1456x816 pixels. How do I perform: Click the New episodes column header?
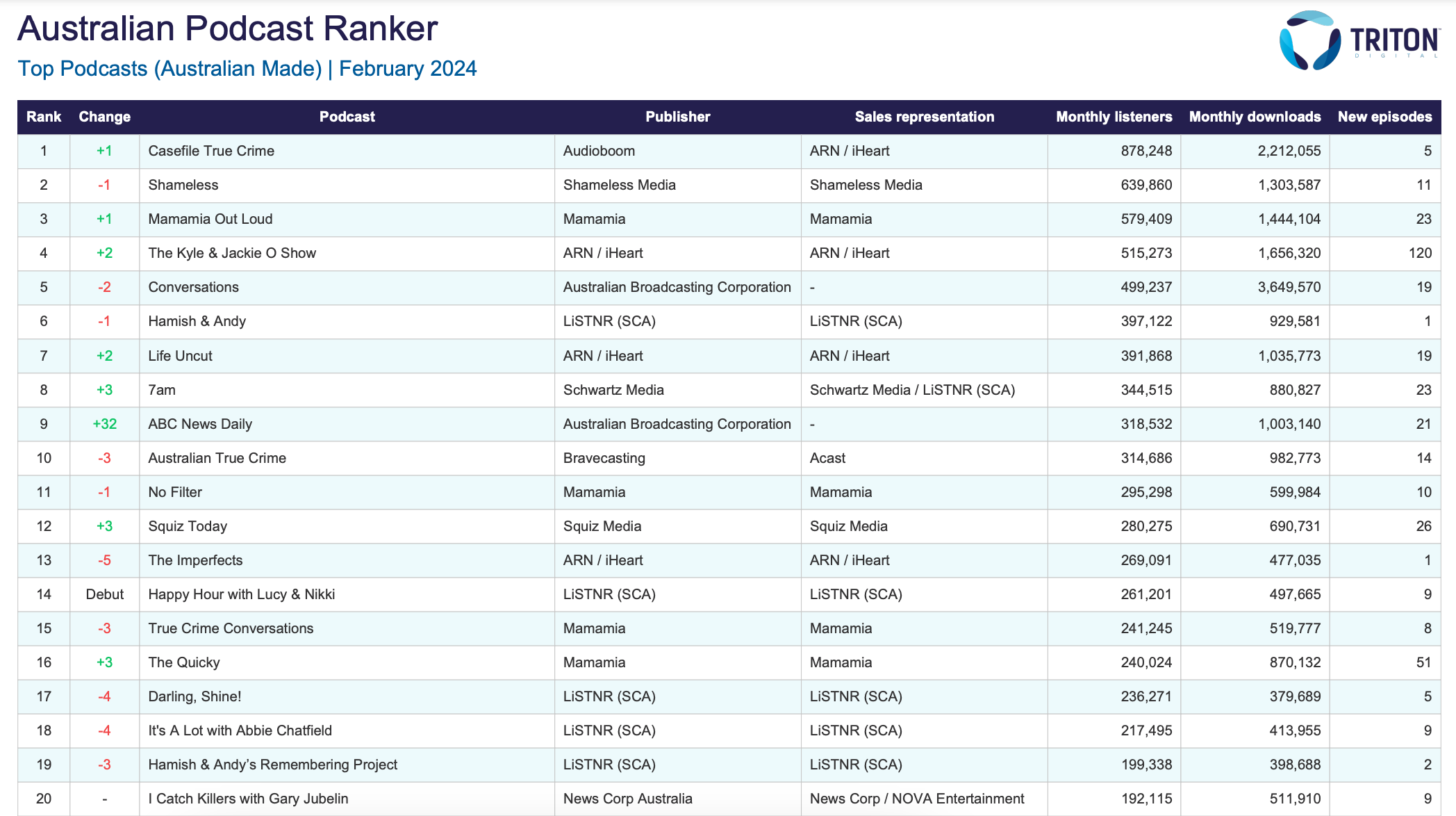pos(1385,117)
